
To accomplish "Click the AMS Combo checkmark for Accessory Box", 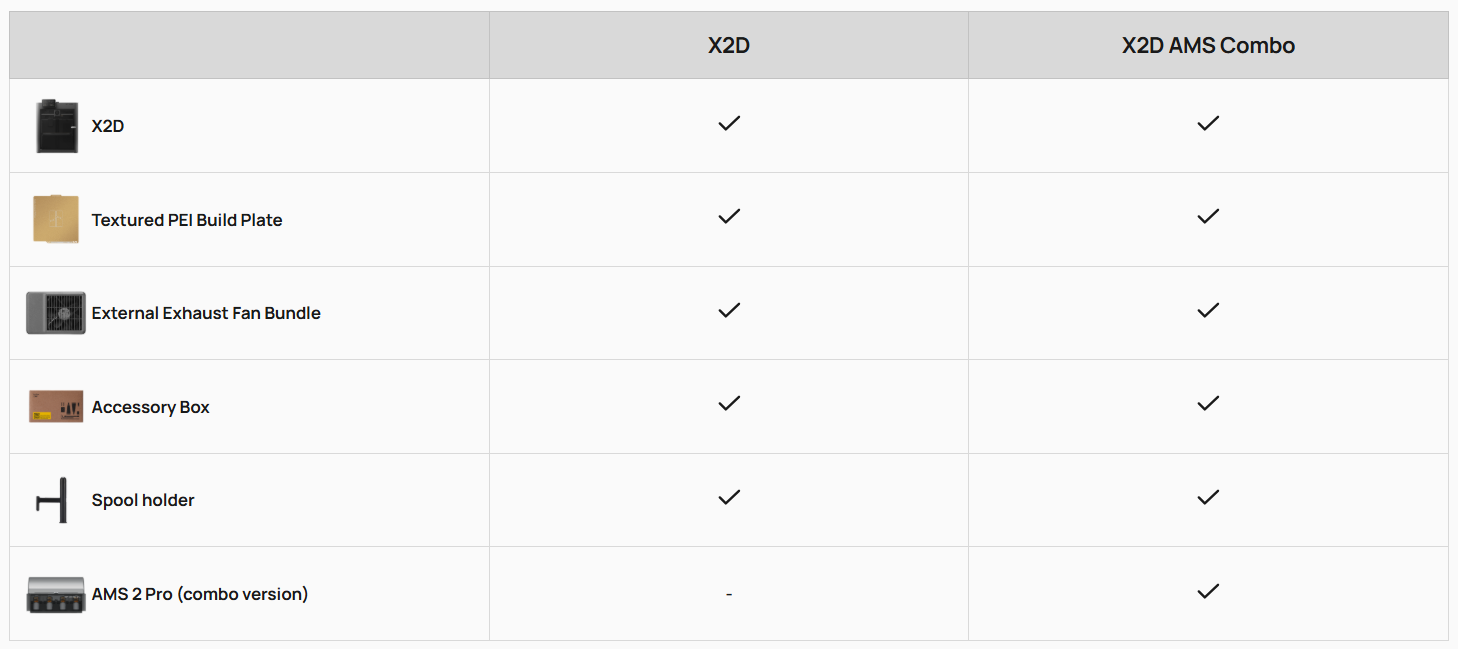I will click(1208, 404).
